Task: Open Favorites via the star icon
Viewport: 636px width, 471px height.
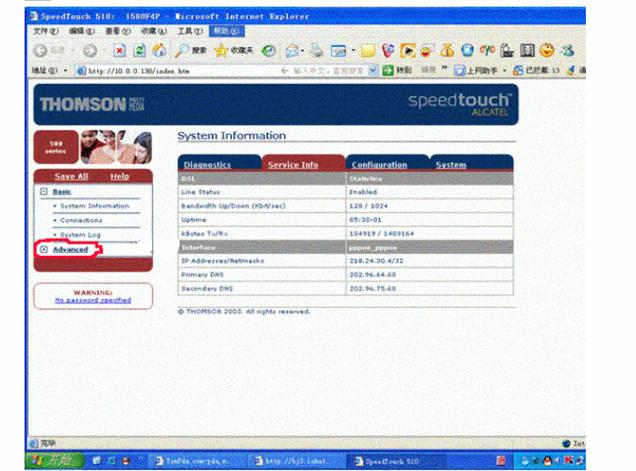Action: 220,50
